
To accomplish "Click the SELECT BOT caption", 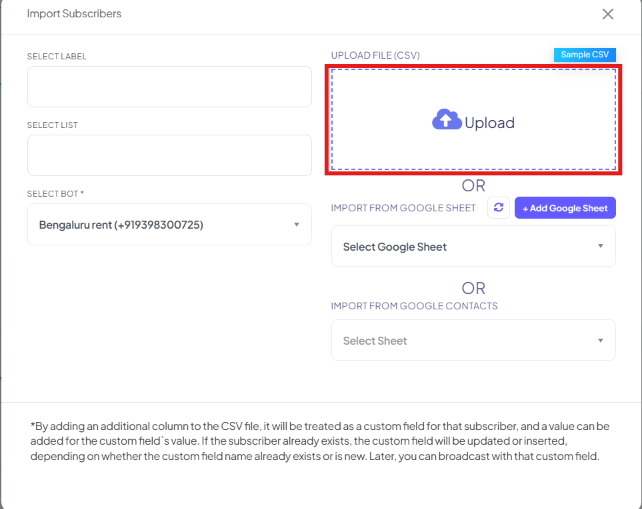I will pos(55,194).
